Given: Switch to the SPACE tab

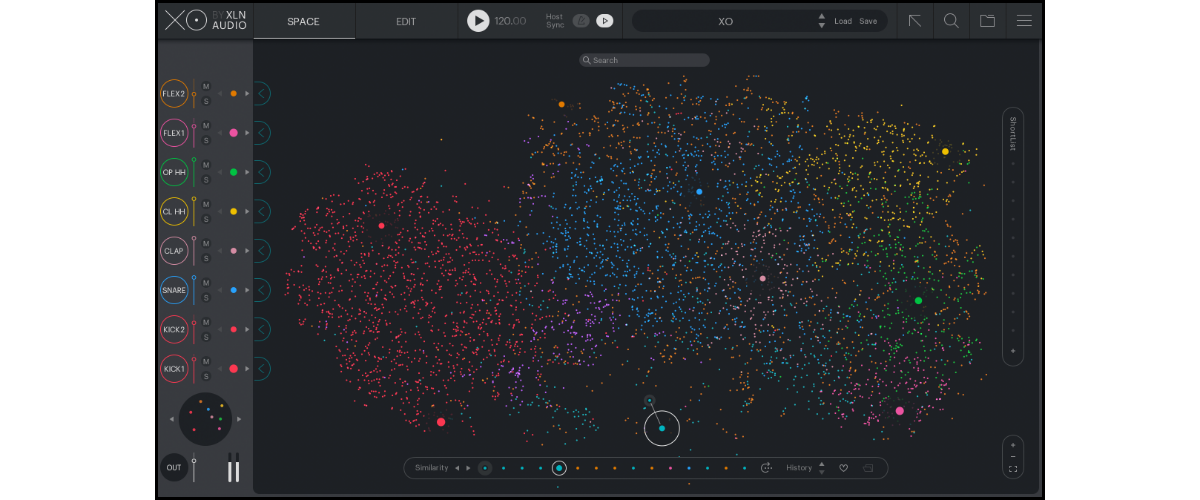Looking at the screenshot, I should [303, 21].
